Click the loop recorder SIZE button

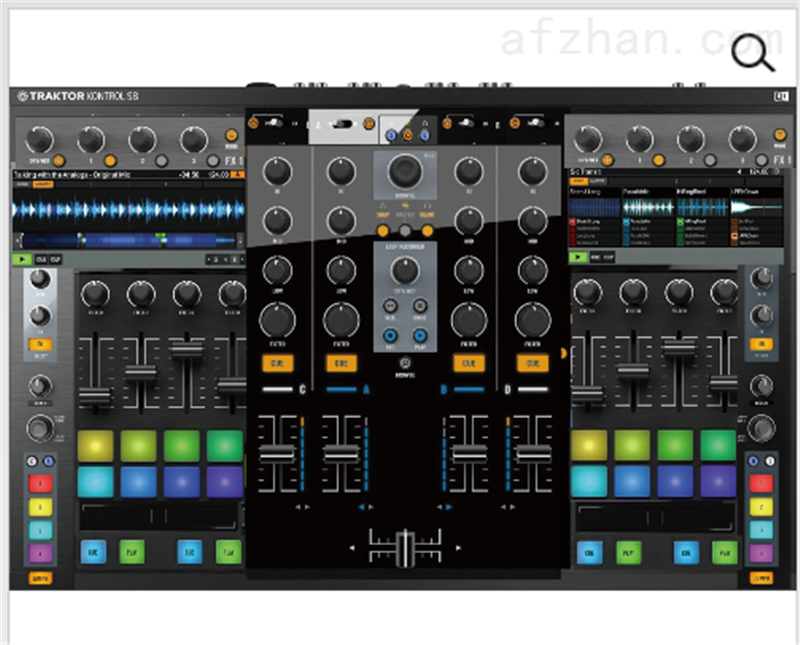click(x=390, y=306)
